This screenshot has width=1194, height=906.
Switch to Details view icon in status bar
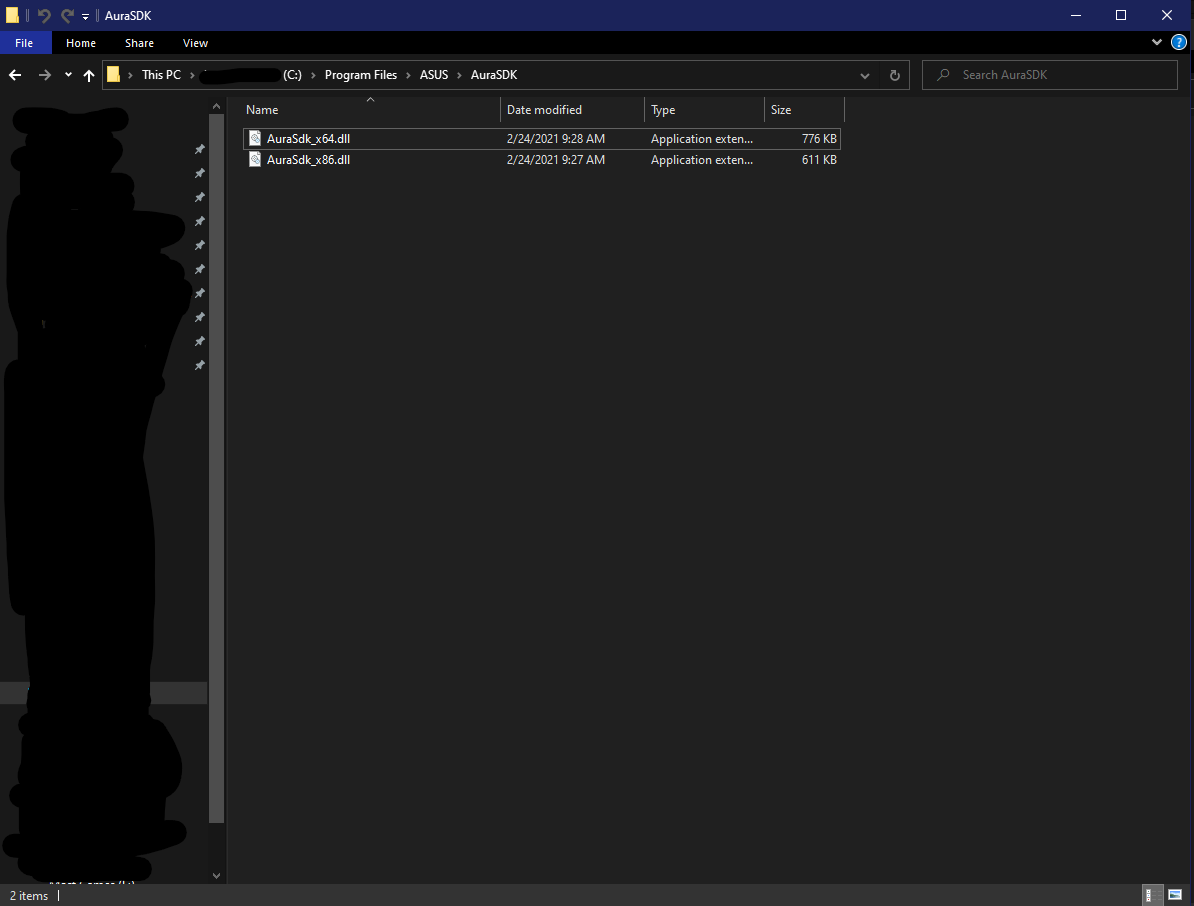click(x=1153, y=895)
